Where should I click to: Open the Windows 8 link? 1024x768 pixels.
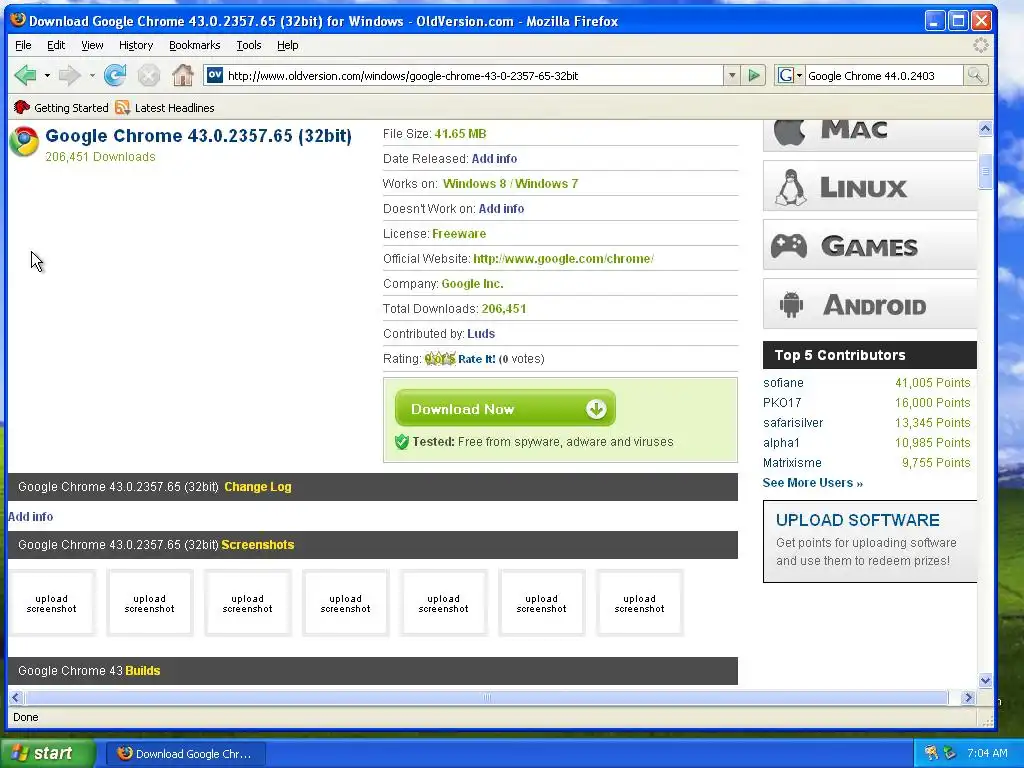coord(474,184)
